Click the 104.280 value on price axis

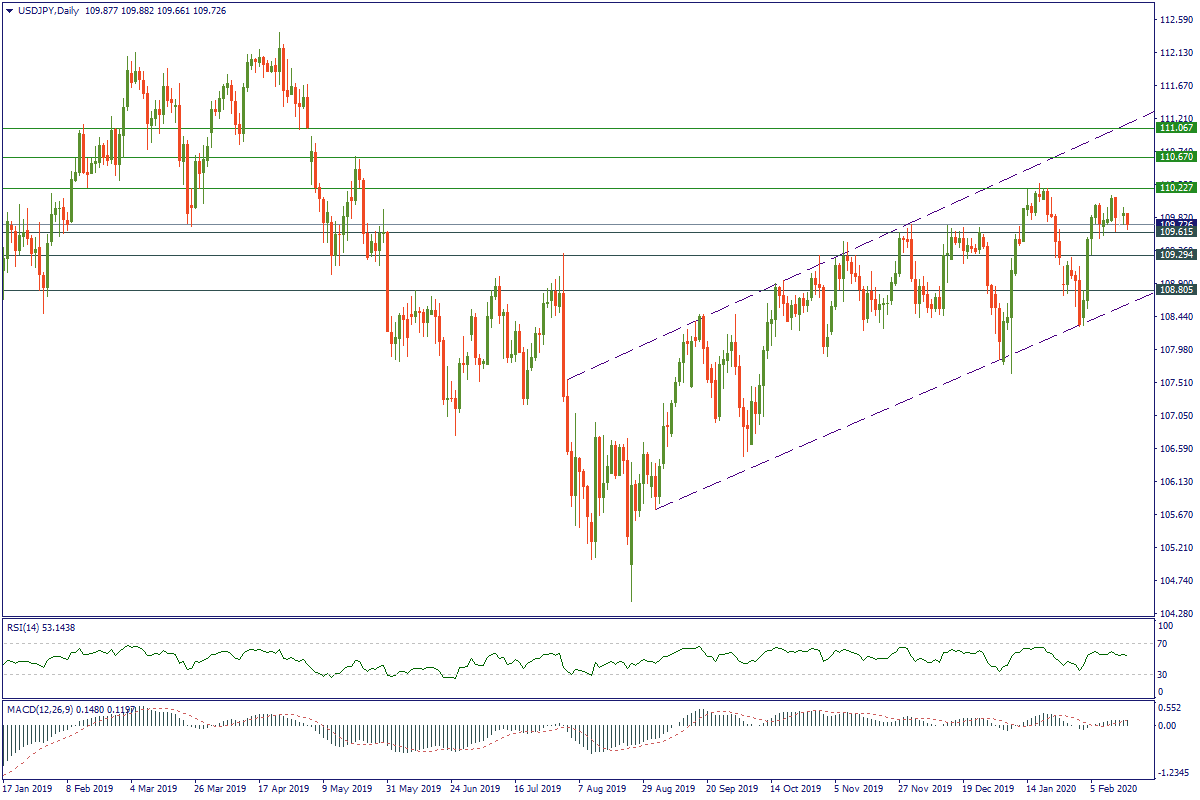(1177, 613)
